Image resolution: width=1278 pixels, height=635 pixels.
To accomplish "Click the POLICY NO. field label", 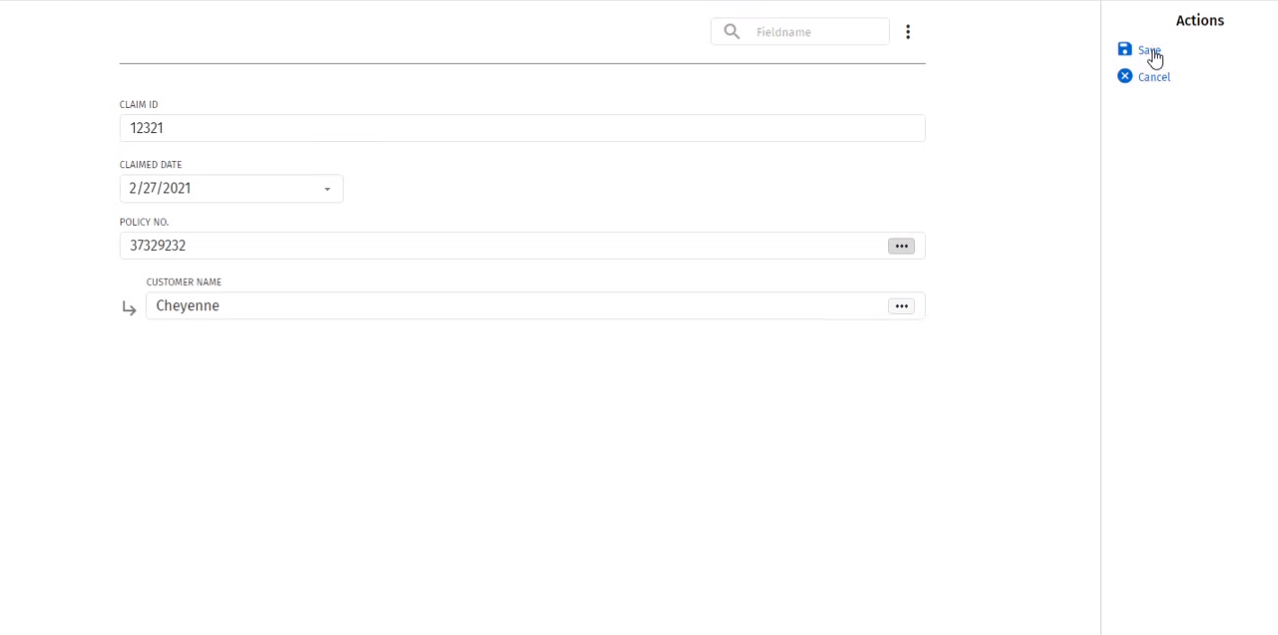I will tap(145, 222).
